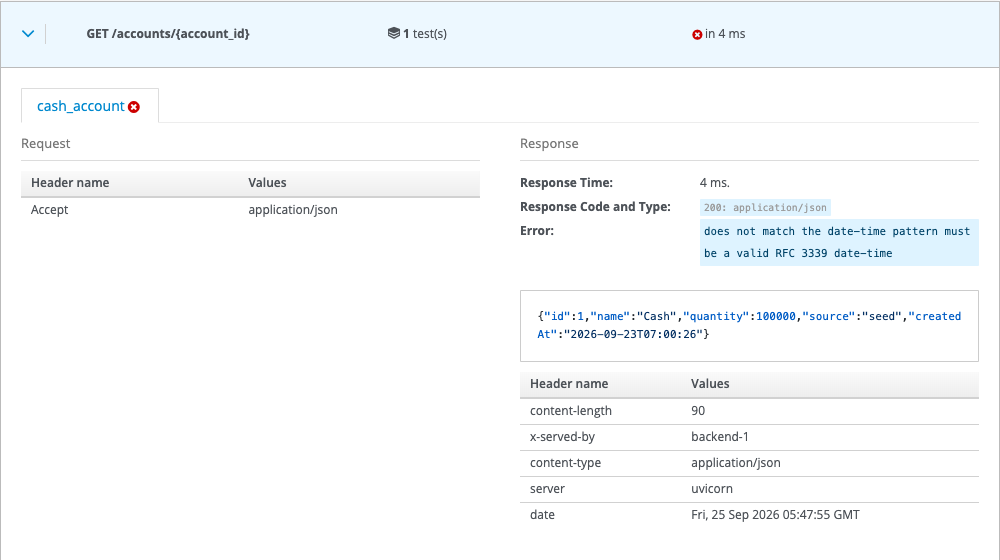This screenshot has height=560, width=1000.
Task: Click the Error label
Action: coord(537,231)
